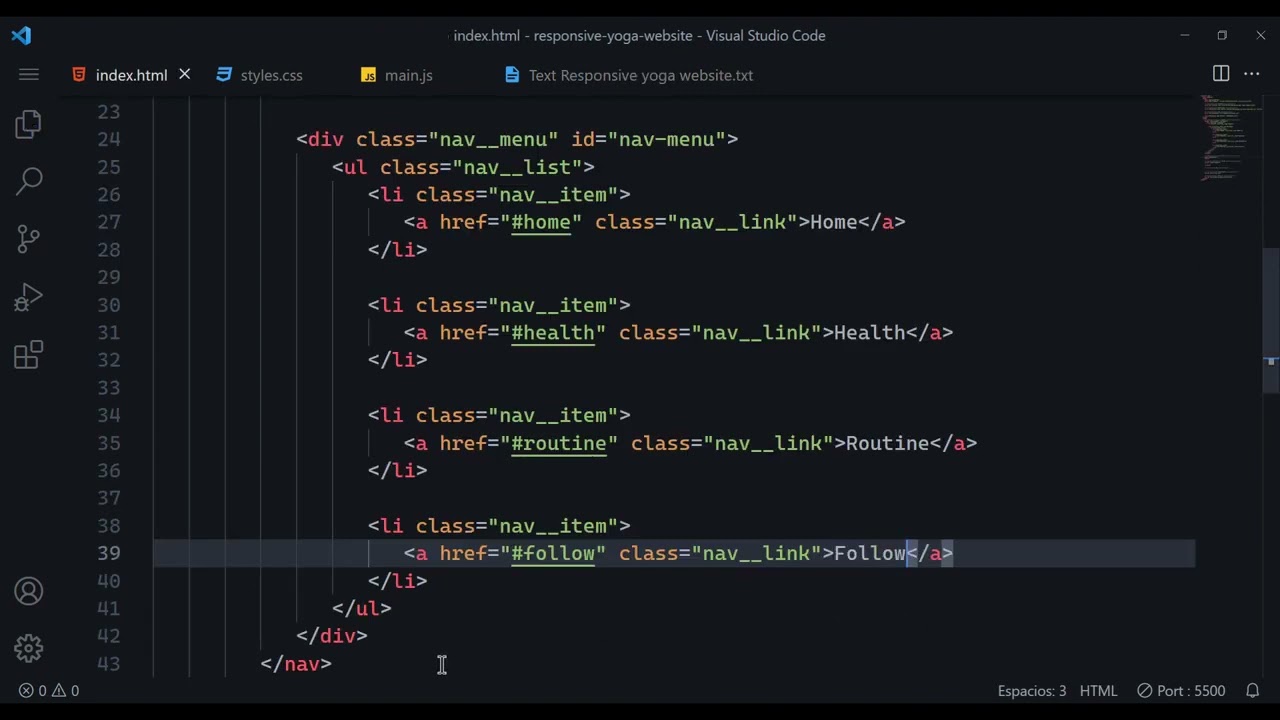Image resolution: width=1280 pixels, height=720 pixels.
Task: Open the More Actions ellipsis menu
Action: [1252, 74]
